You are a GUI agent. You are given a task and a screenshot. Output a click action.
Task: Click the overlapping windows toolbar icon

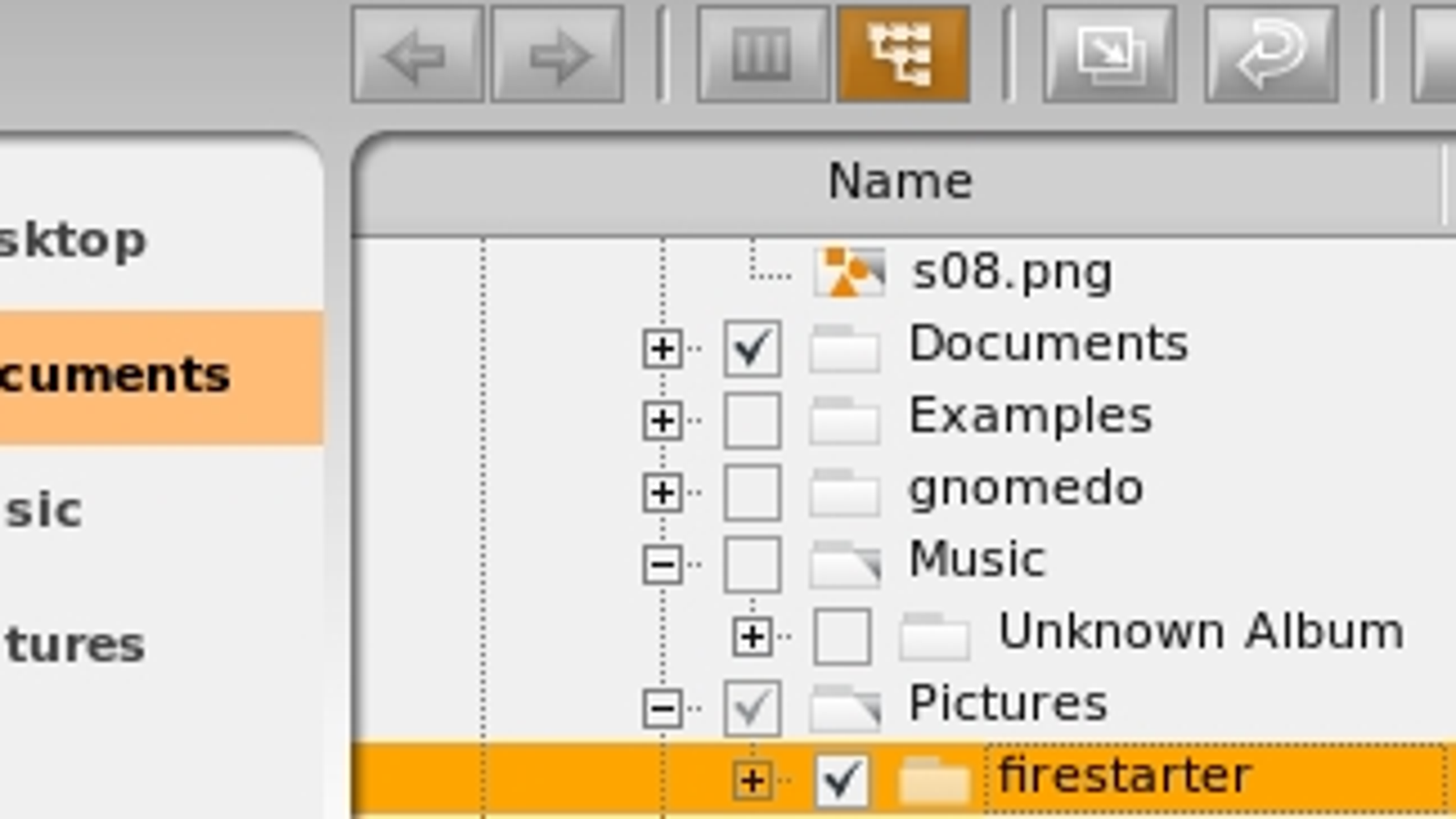click(x=1109, y=55)
